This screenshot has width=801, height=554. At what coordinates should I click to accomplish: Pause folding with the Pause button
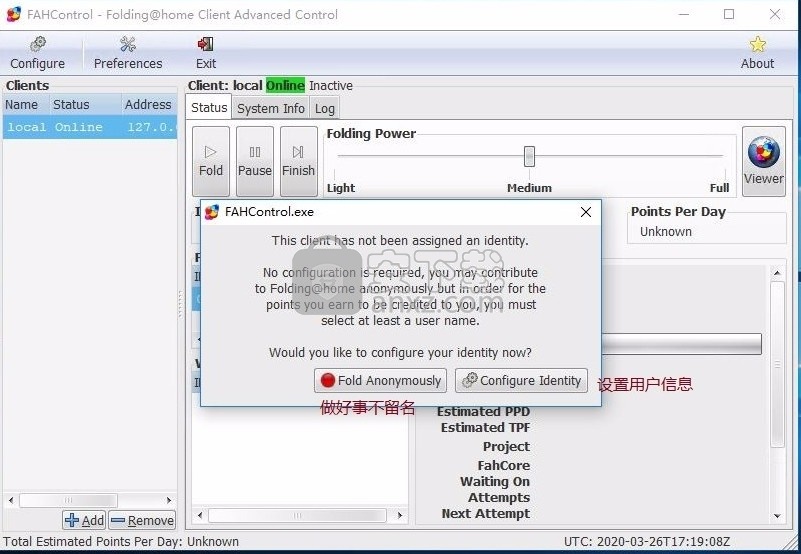pyautogui.click(x=255, y=161)
